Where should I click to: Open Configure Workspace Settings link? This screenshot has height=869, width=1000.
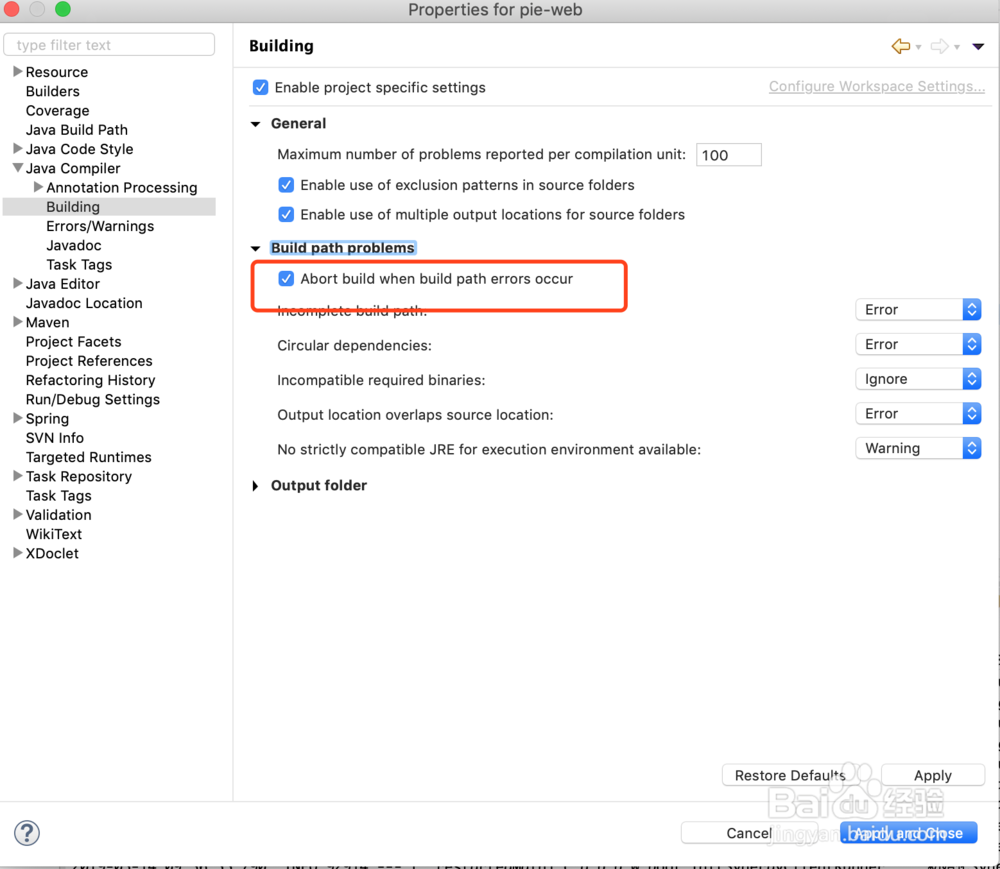876,87
